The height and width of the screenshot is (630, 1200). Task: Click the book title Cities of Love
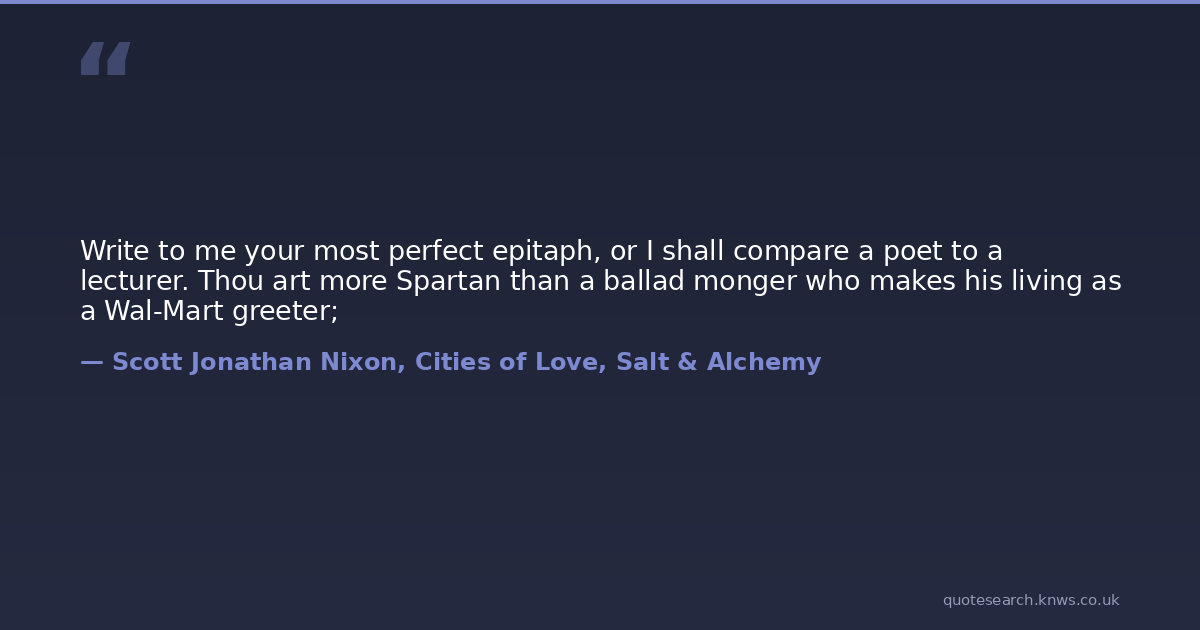pos(507,362)
